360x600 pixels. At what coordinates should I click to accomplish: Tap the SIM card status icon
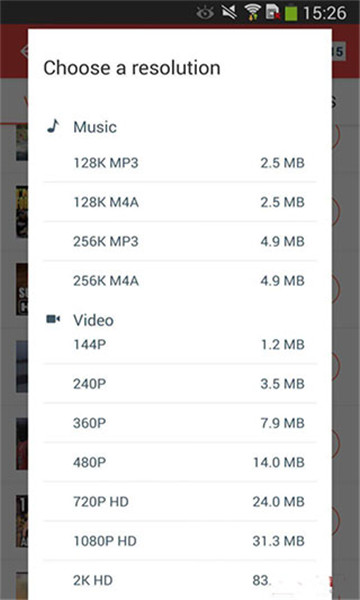(x=272, y=13)
